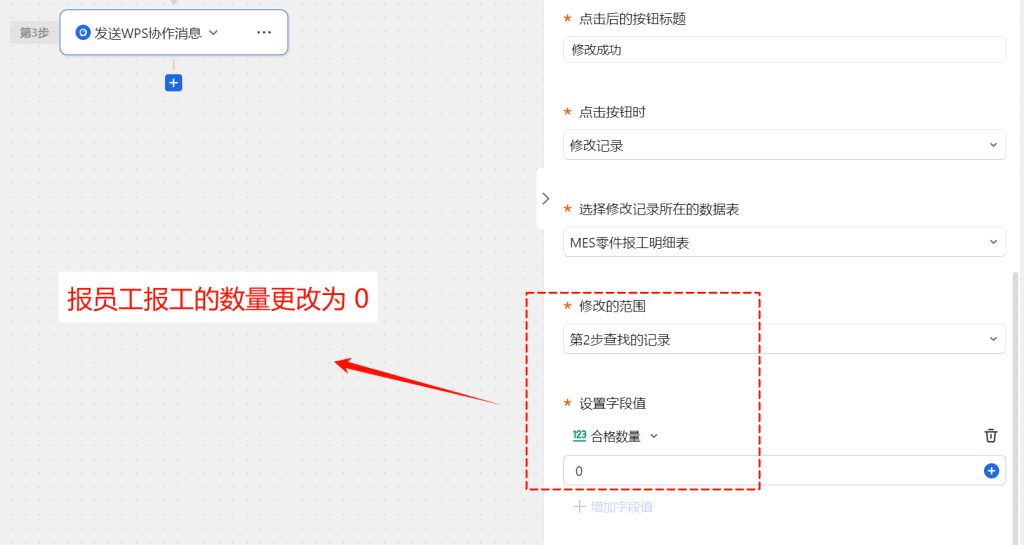1024x545 pixels.
Task: Open the 修改的范围 dropdown showing 第2步查找的记录
Action: tap(784, 339)
